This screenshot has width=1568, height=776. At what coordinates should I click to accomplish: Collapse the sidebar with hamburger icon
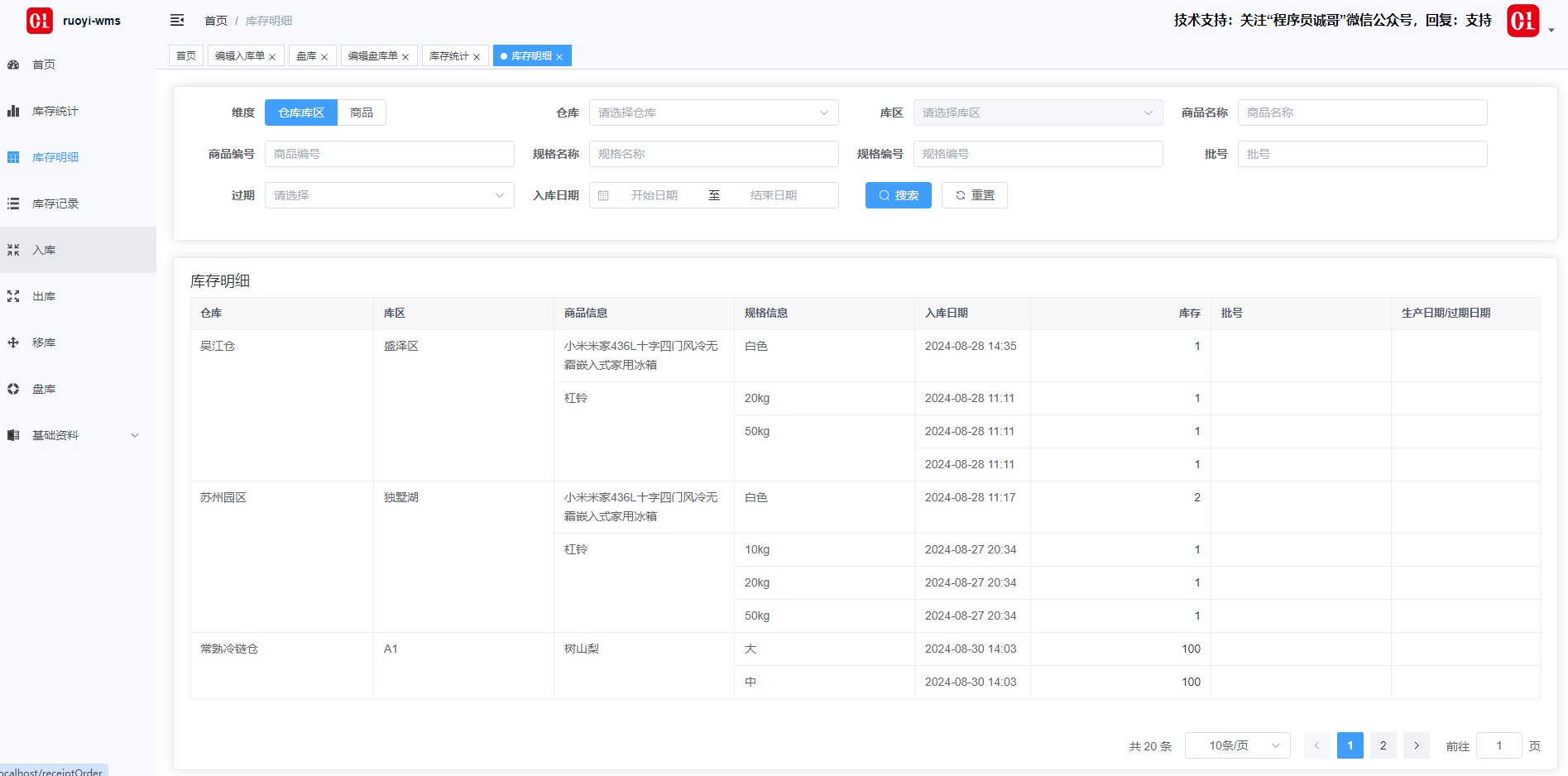pyautogui.click(x=177, y=20)
